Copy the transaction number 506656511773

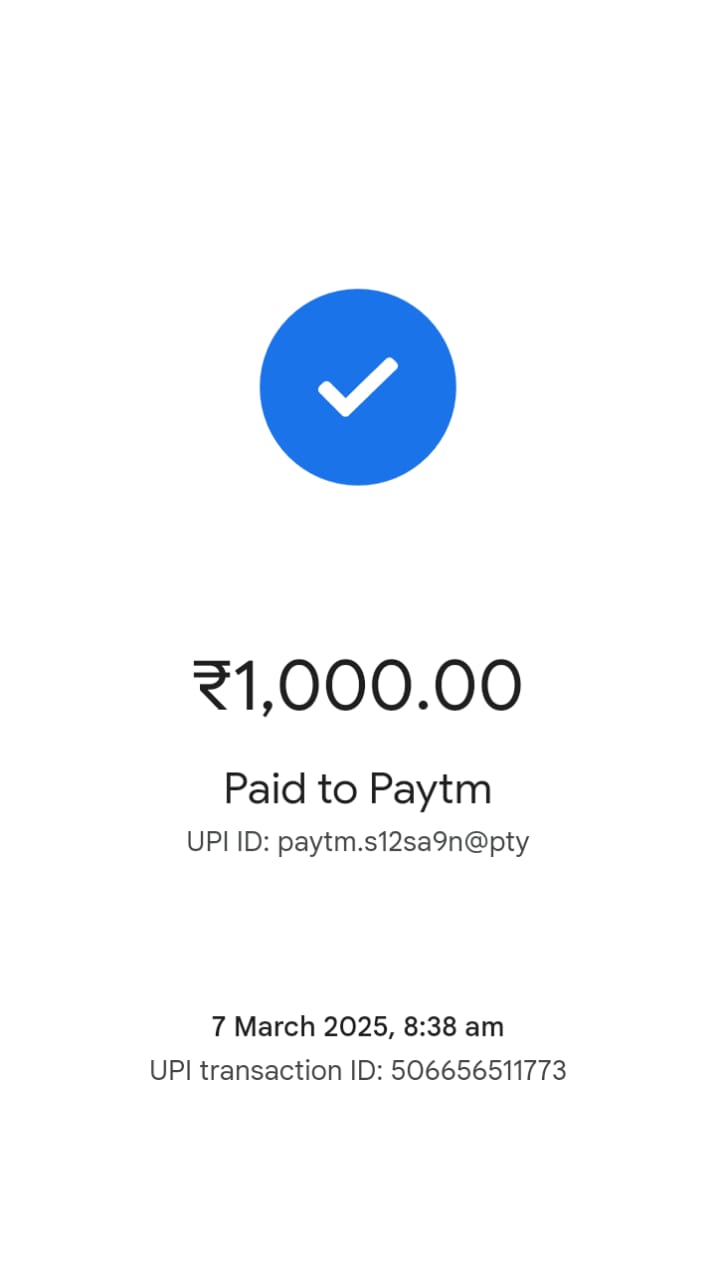click(479, 1071)
